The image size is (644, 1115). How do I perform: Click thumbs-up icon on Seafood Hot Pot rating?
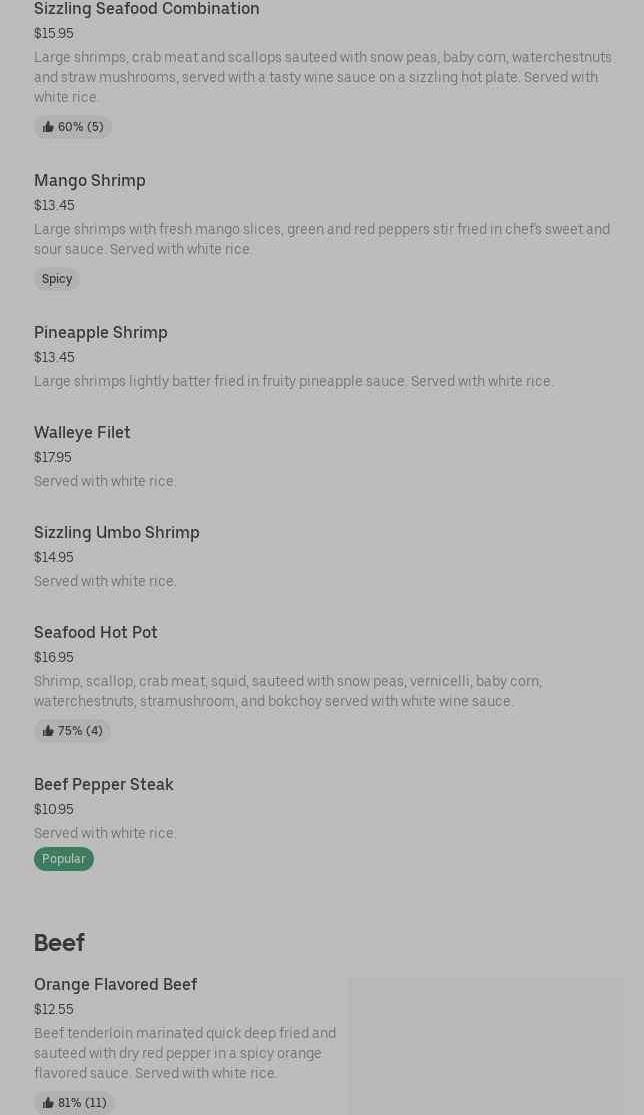click(x=48, y=731)
